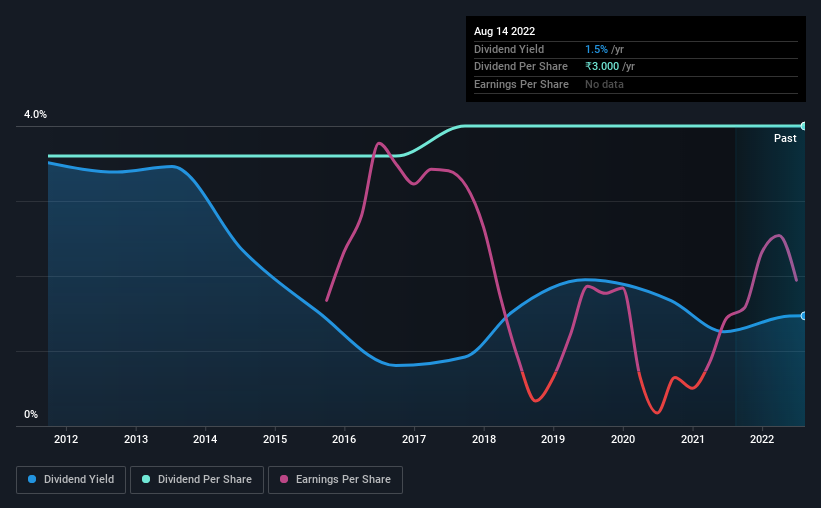Viewport: 821px width, 508px height.
Task: Select the 2012 year on the axis
Action: (66, 438)
